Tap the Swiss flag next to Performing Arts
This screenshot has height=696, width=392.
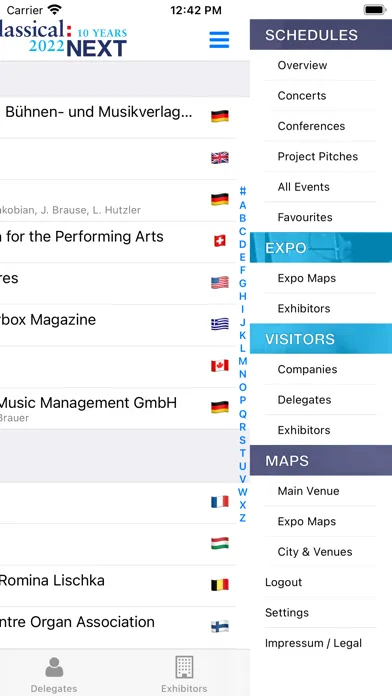pos(220,241)
